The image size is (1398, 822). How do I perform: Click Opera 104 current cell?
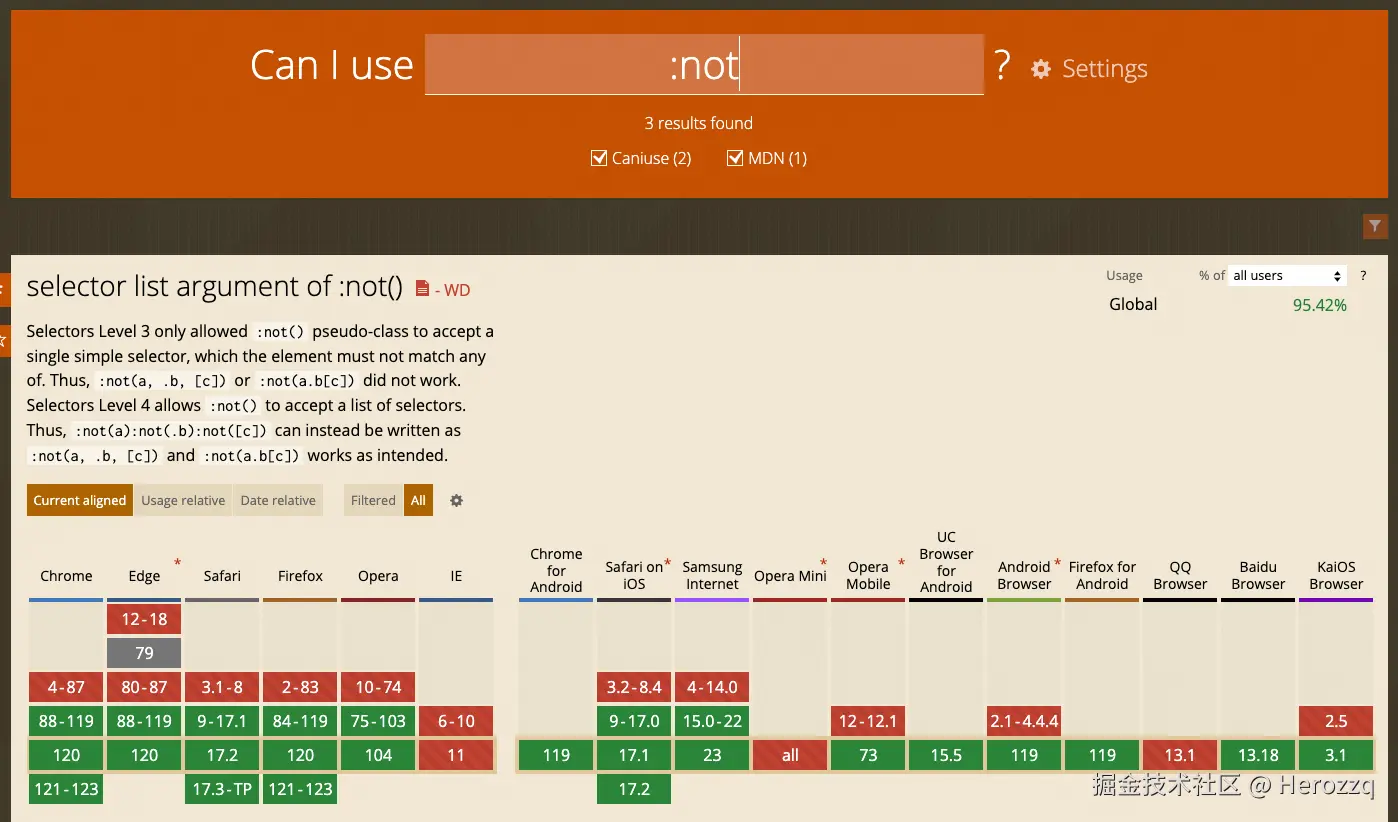coord(378,755)
